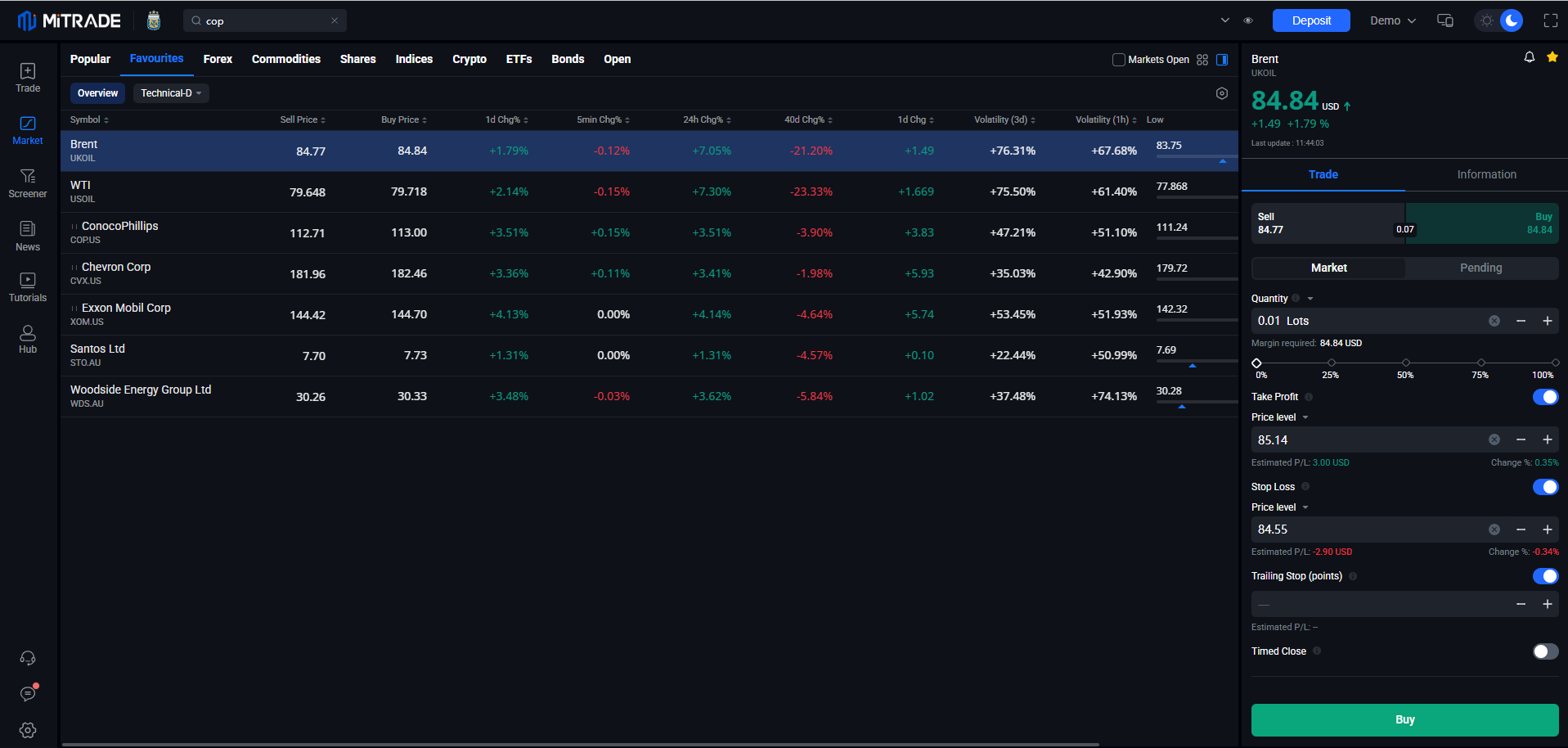
Task: Open Take Profit Price level dropdown
Action: point(1305,417)
